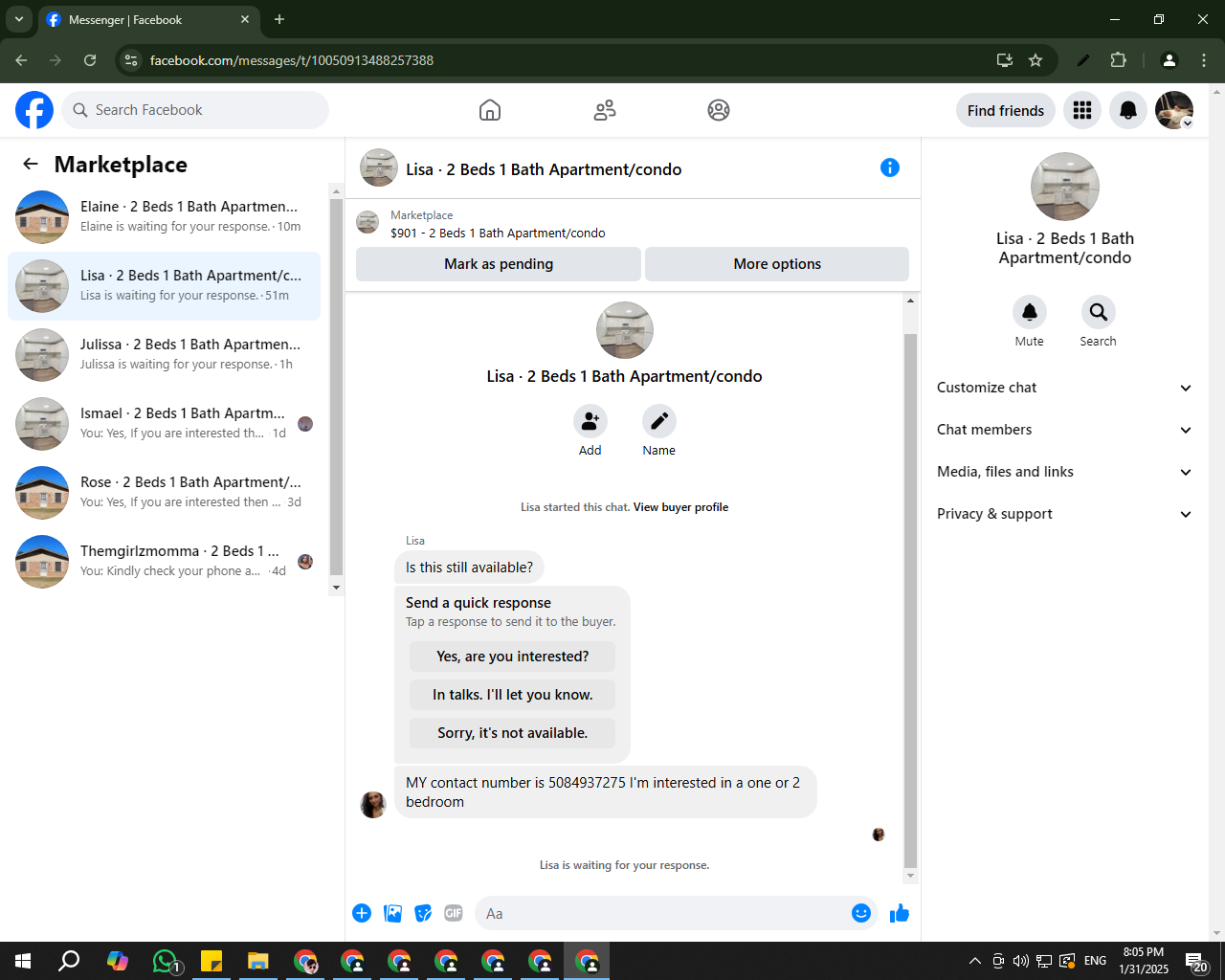1225x980 pixels.
Task: Open the Facebook menu grid icon
Action: (x=1082, y=110)
